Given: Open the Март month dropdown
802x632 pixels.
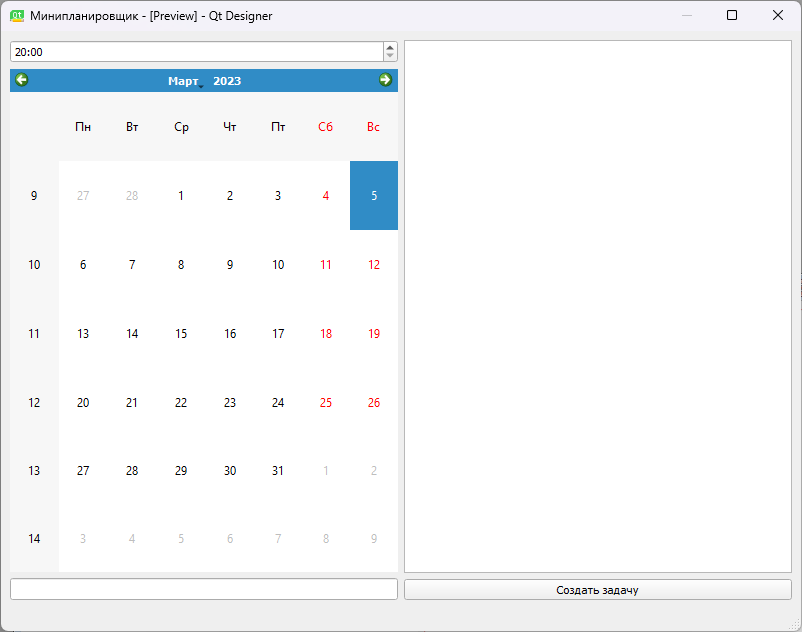Looking at the screenshot, I should 185,81.
